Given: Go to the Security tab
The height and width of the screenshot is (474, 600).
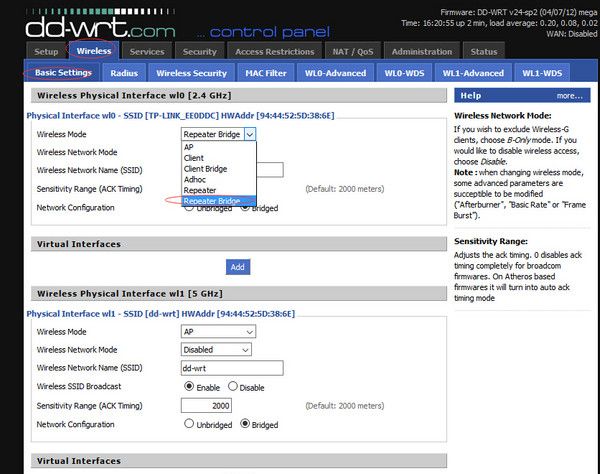Looking at the screenshot, I should pos(199,52).
